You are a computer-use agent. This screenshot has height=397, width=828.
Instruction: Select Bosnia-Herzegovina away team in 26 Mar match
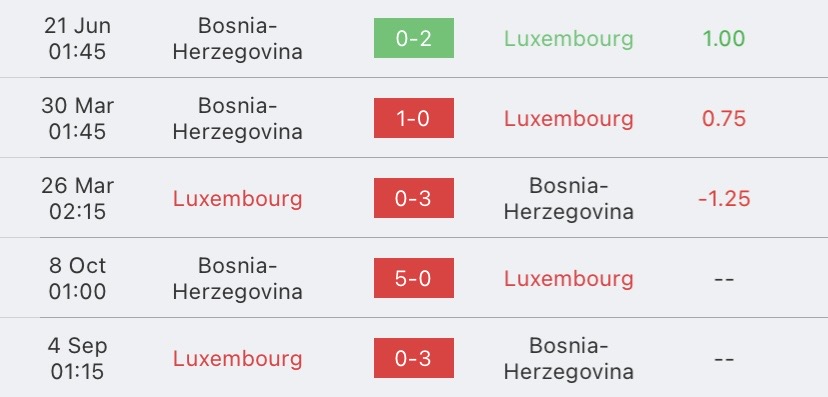point(568,198)
